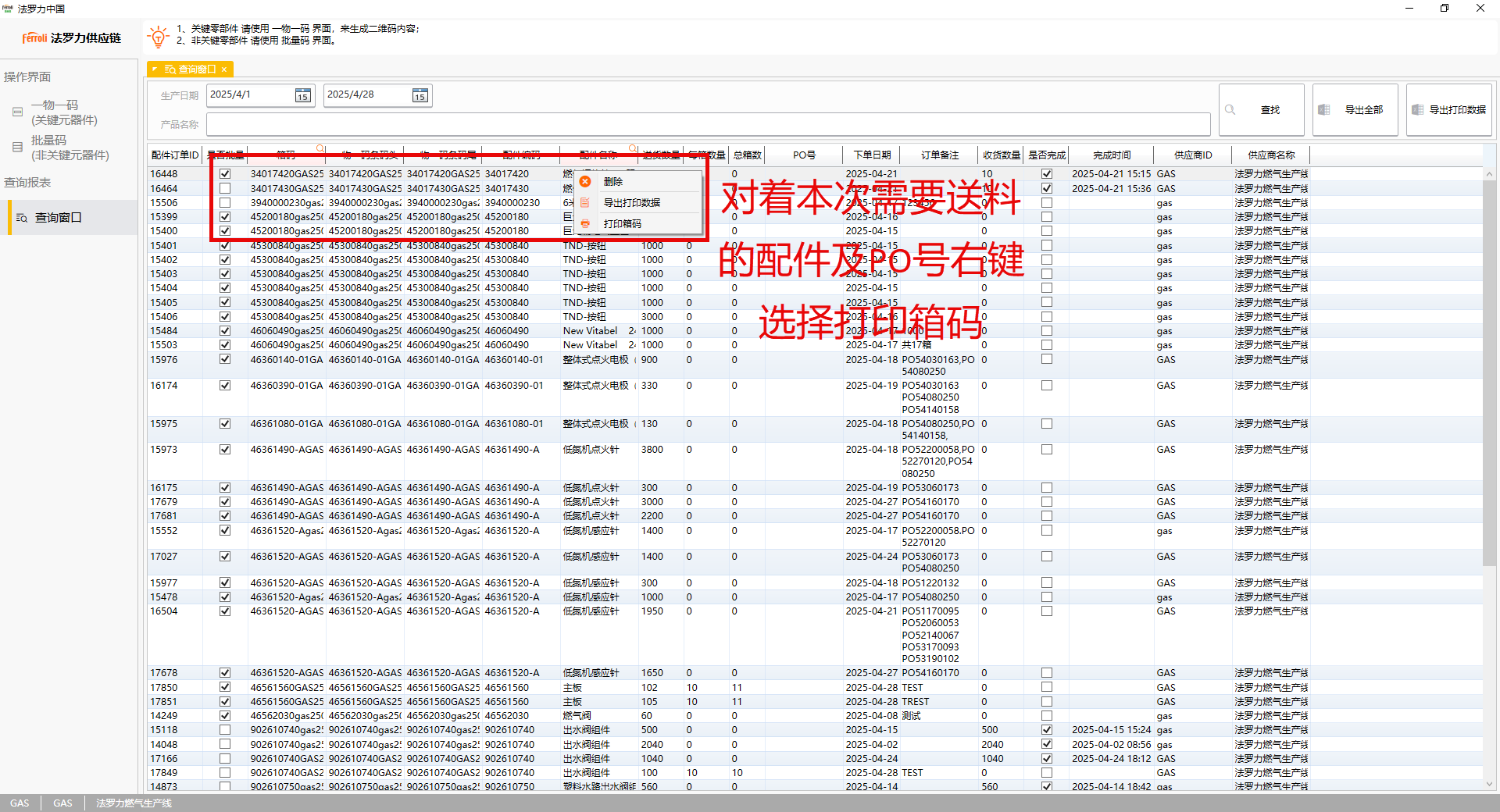Click the Ferroli 法罗力供应链 logo
This screenshot has height=812, width=1500.
pyautogui.click(x=72, y=37)
